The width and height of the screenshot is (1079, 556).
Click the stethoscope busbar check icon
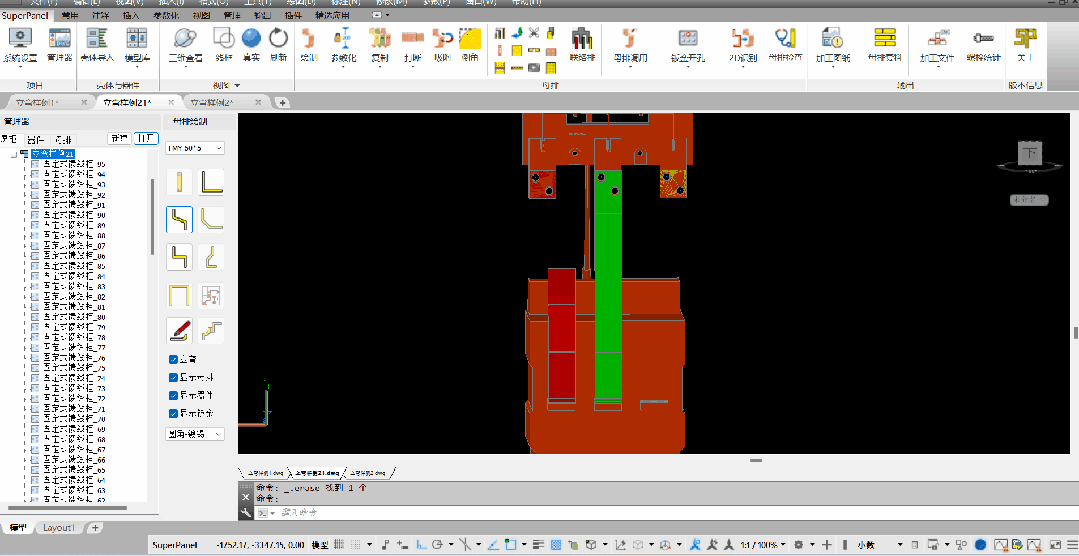coord(784,38)
